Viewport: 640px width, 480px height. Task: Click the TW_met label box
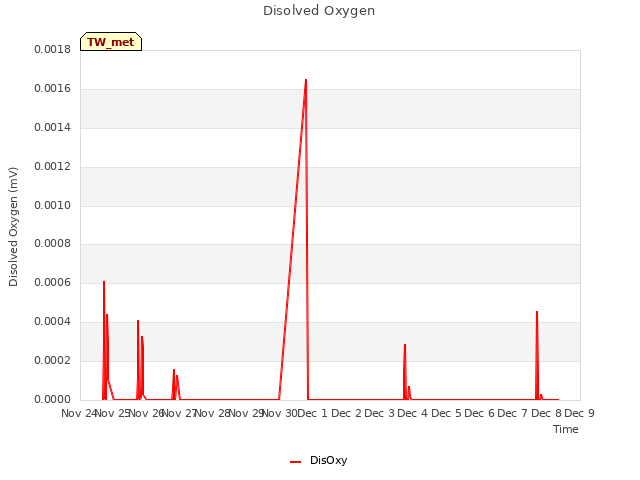pos(111,42)
